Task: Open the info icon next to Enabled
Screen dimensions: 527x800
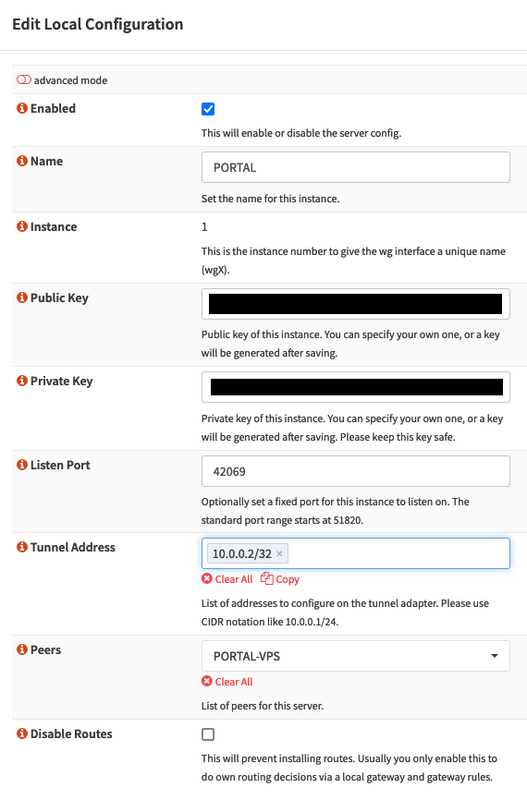Action: pos(22,108)
